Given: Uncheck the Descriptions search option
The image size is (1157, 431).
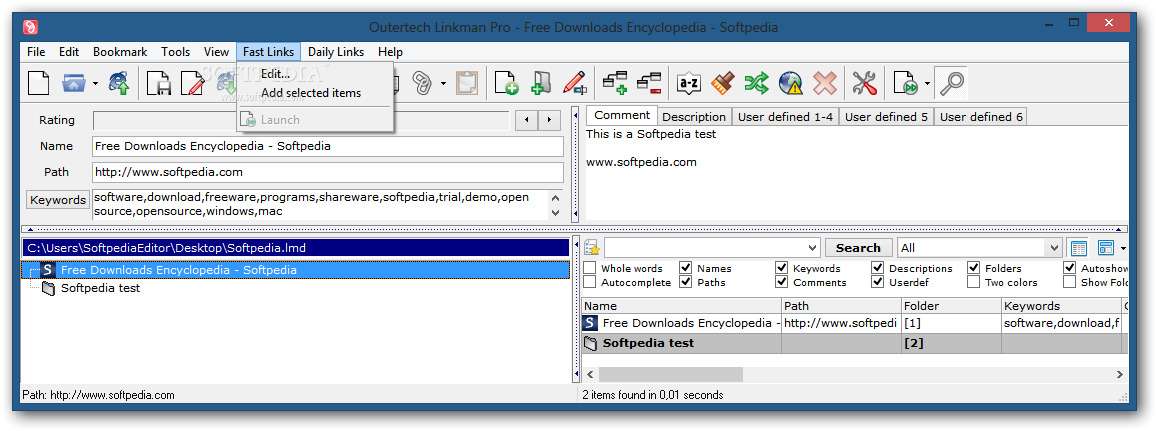Looking at the screenshot, I should [878, 269].
